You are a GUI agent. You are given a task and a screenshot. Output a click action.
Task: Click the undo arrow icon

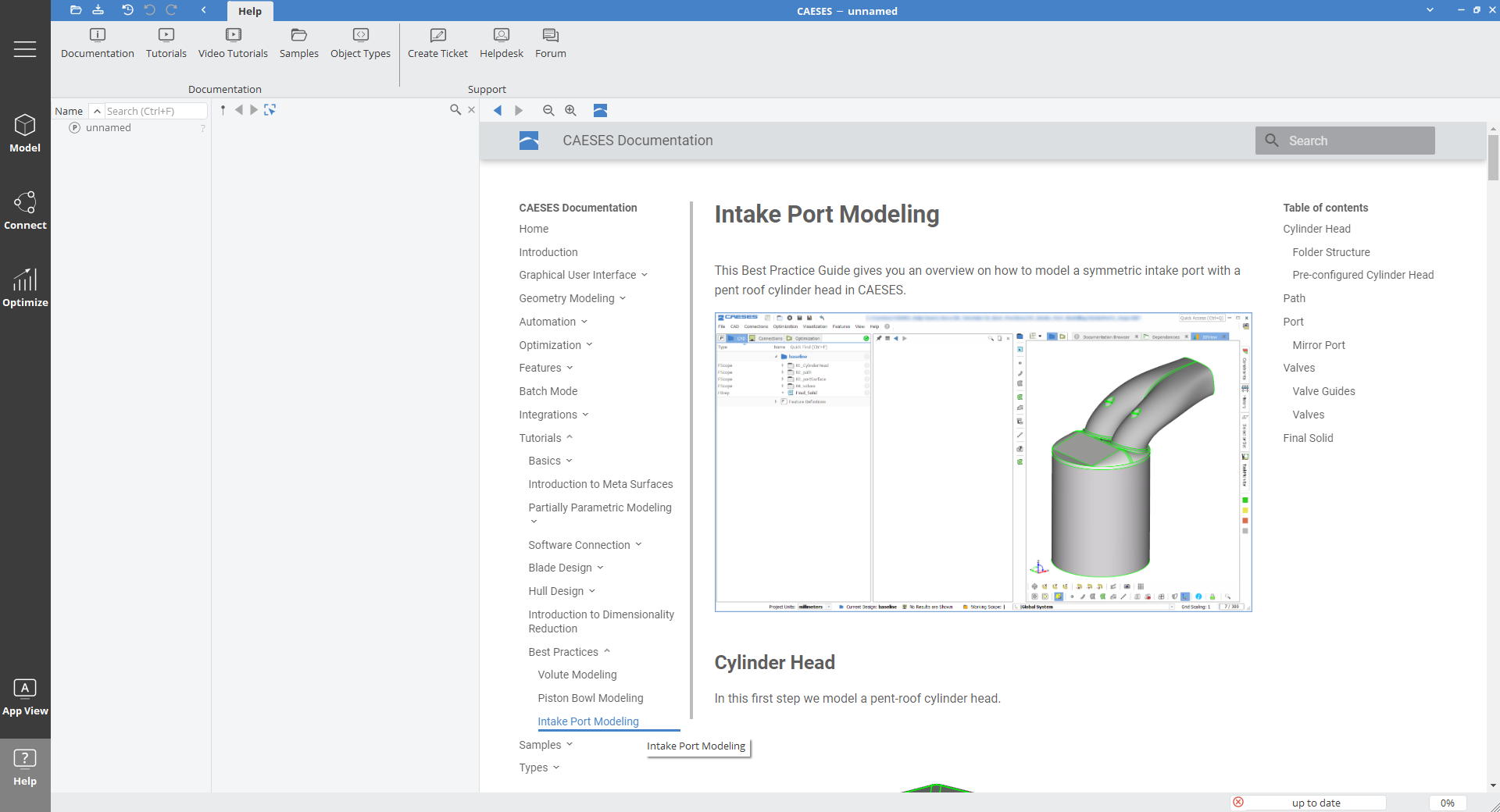(149, 10)
